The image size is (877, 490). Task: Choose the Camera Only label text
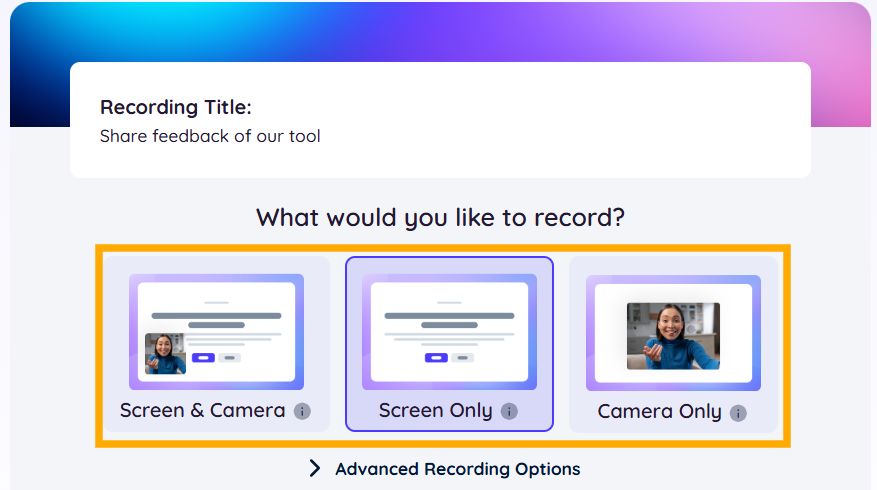click(x=659, y=412)
